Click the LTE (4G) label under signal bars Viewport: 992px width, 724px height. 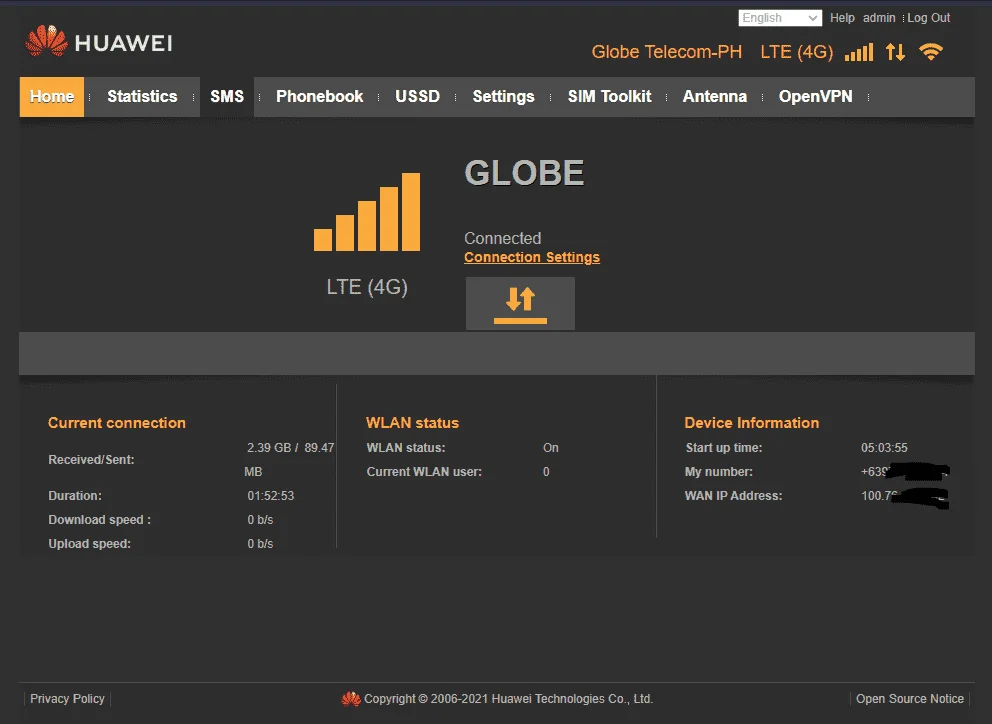pos(367,287)
